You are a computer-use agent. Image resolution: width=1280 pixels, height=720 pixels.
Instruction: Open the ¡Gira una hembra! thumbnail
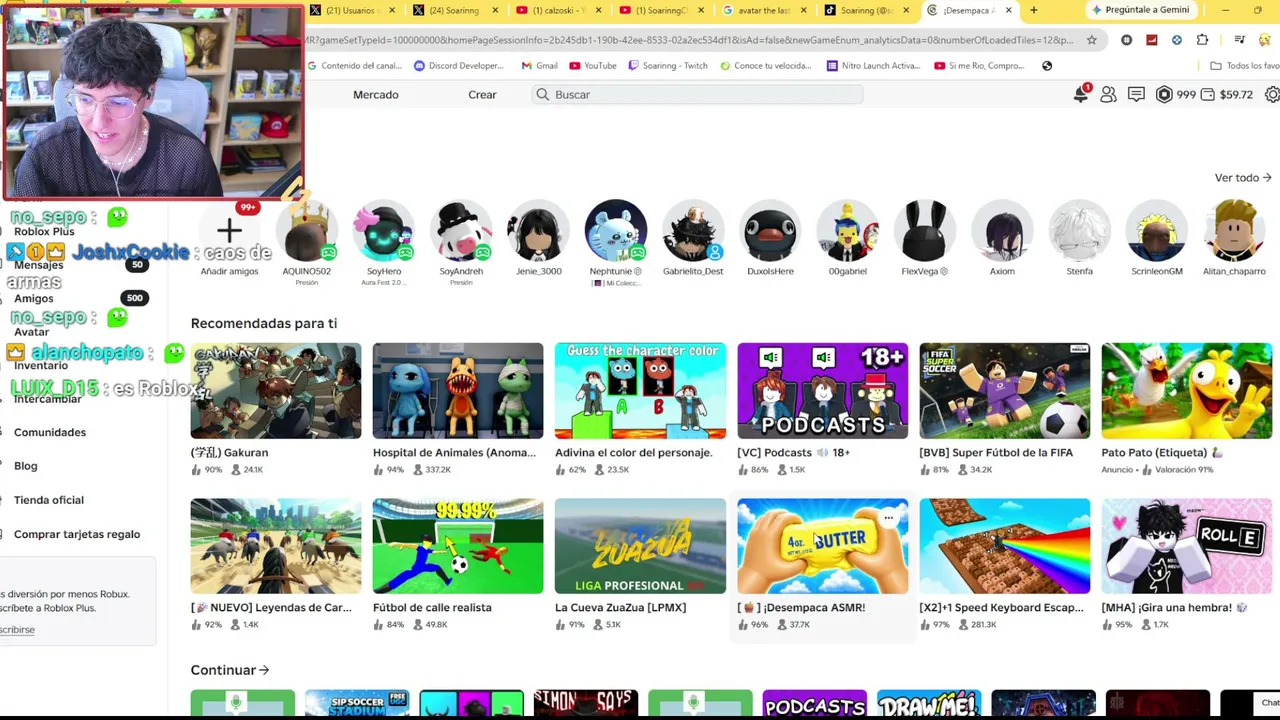(x=1187, y=546)
